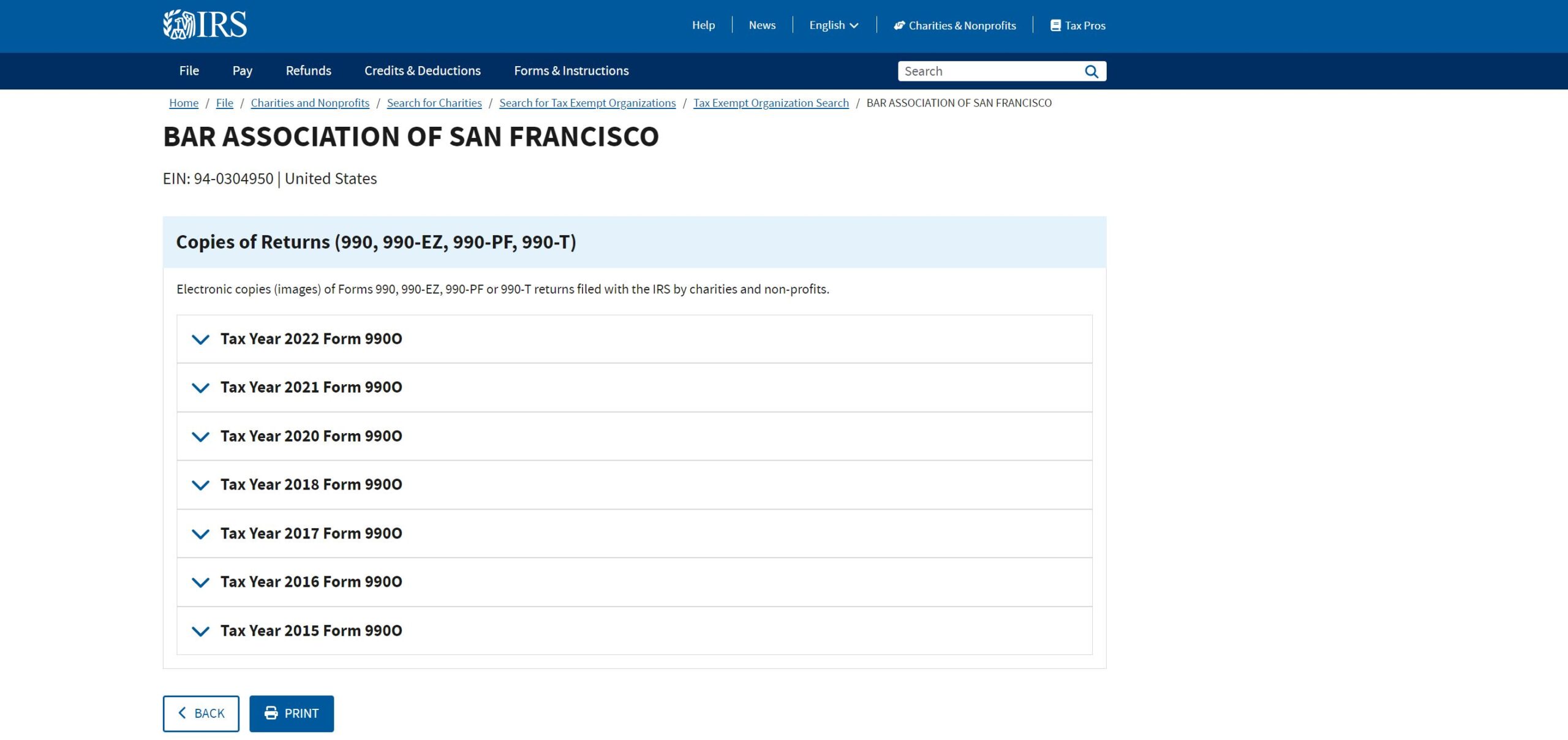The height and width of the screenshot is (740, 1568).
Task: Expand Tax Year 2017 Form 990O chevron
Action: pyautogui.click(x=200, y=534)
